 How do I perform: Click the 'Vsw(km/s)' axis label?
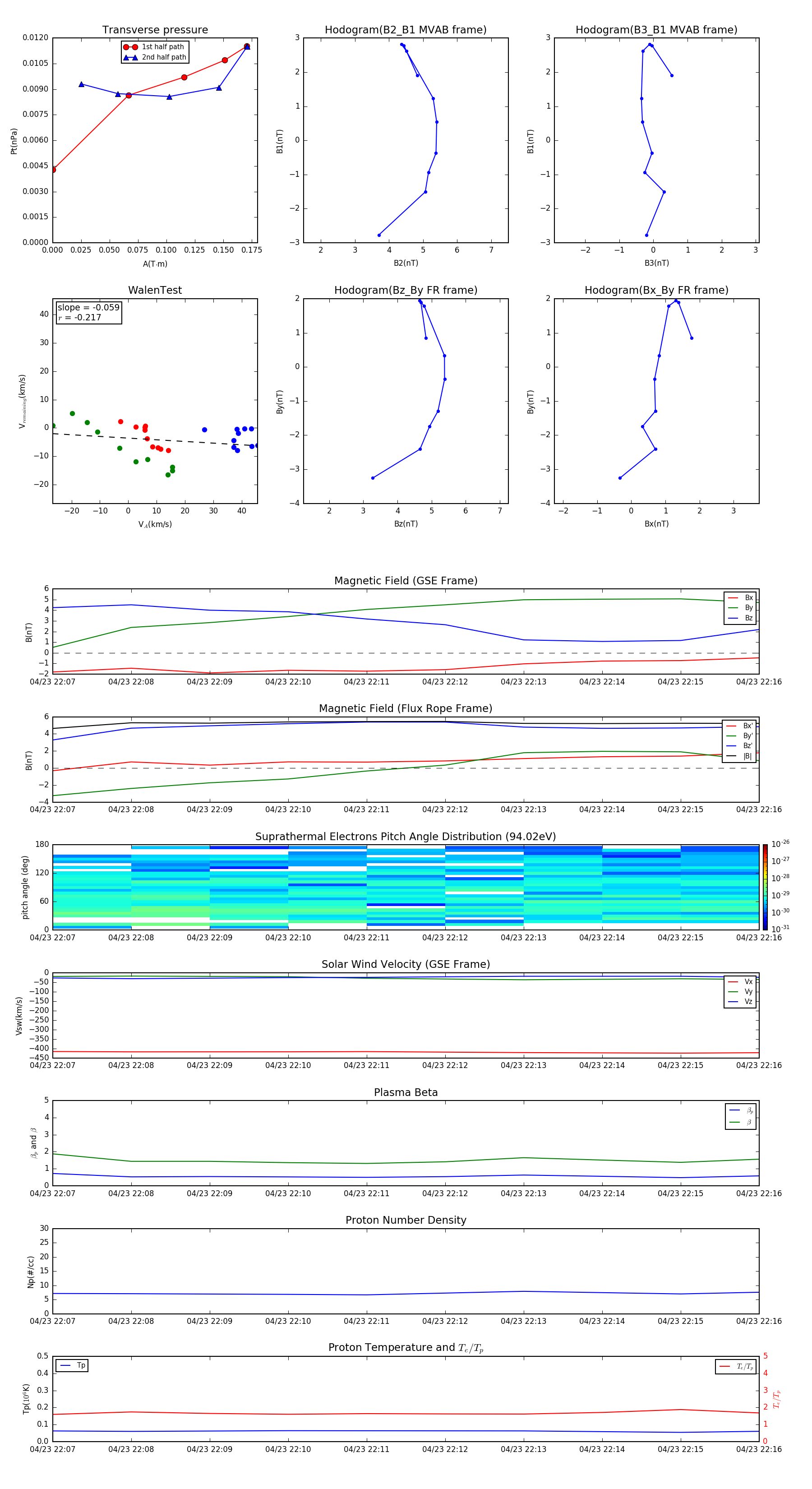(x=19, y=1016)
